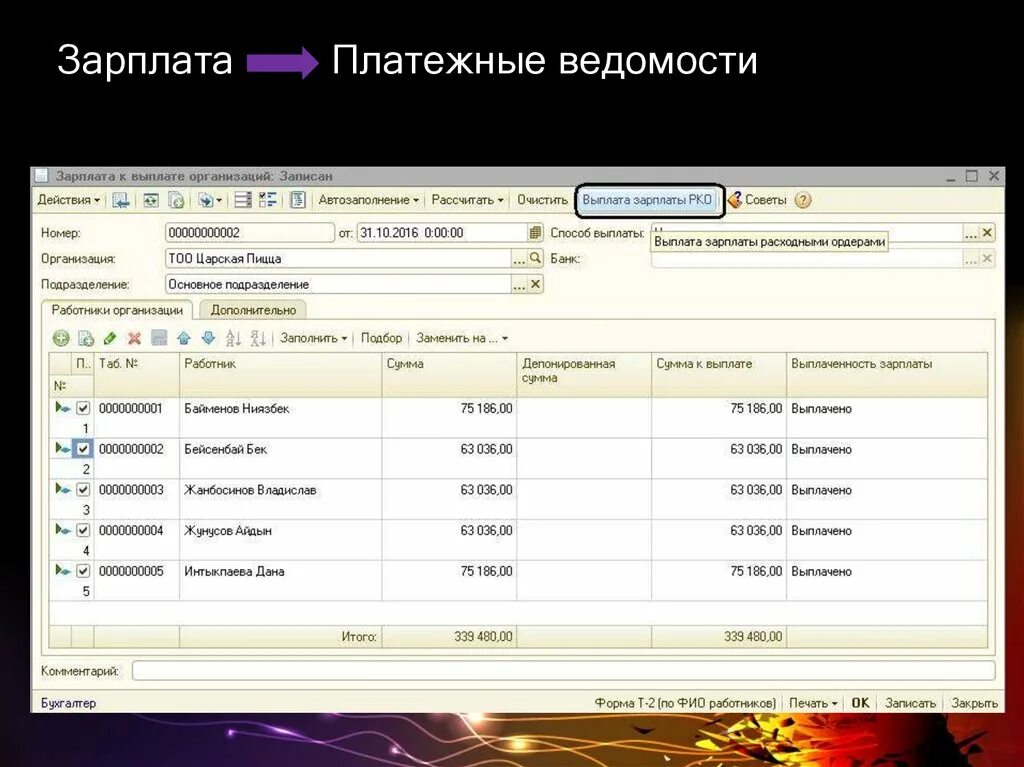Click the Подбор button

(381, 338)
